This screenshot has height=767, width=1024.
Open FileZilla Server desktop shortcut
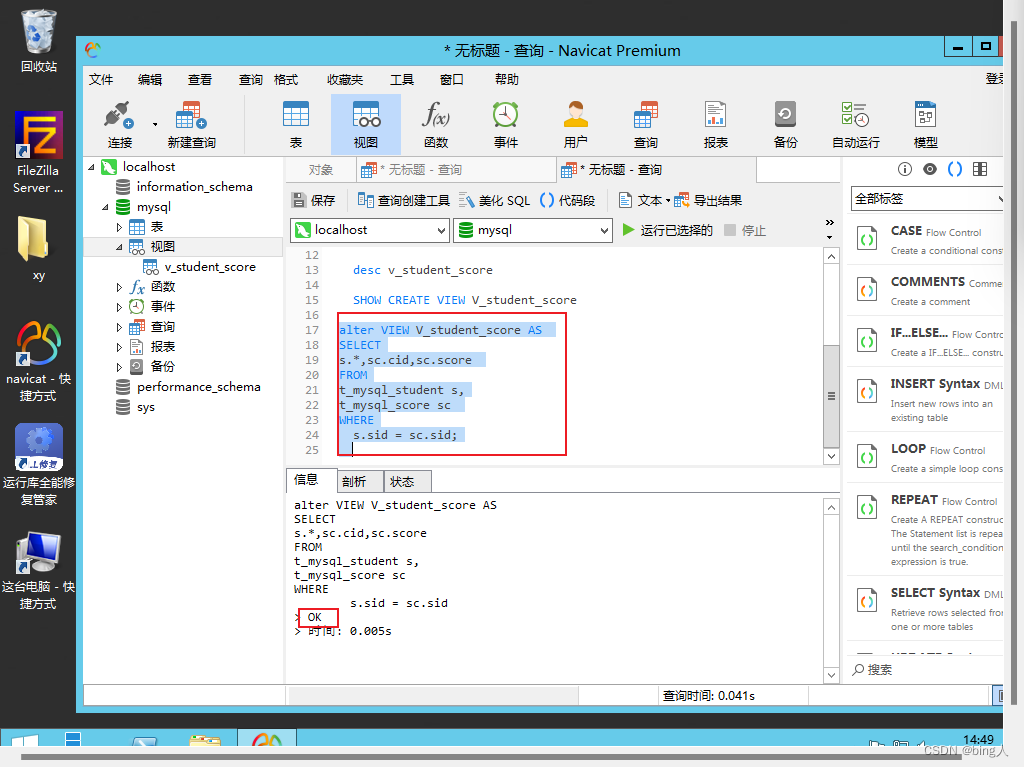(x=39, y=152)
